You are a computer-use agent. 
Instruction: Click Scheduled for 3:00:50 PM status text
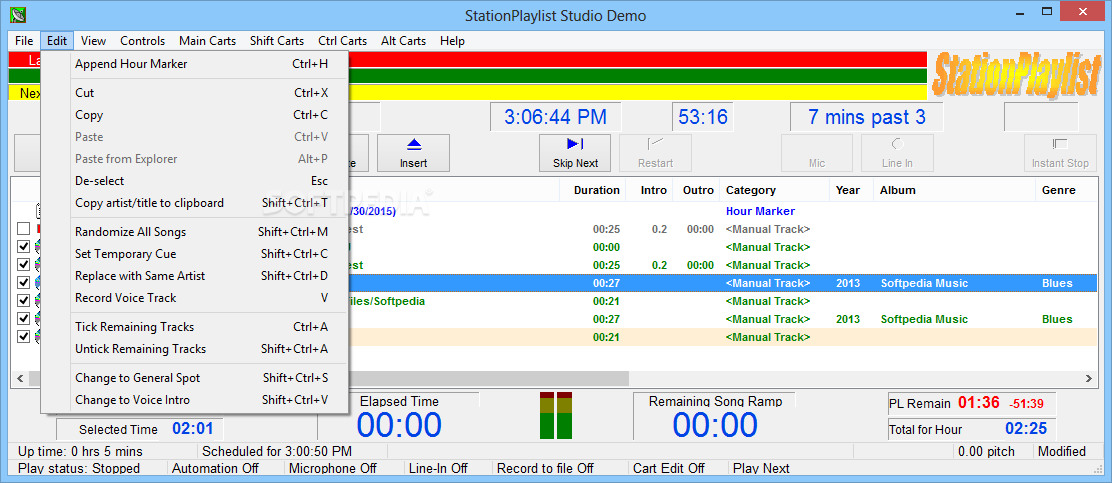click(277, 451)
